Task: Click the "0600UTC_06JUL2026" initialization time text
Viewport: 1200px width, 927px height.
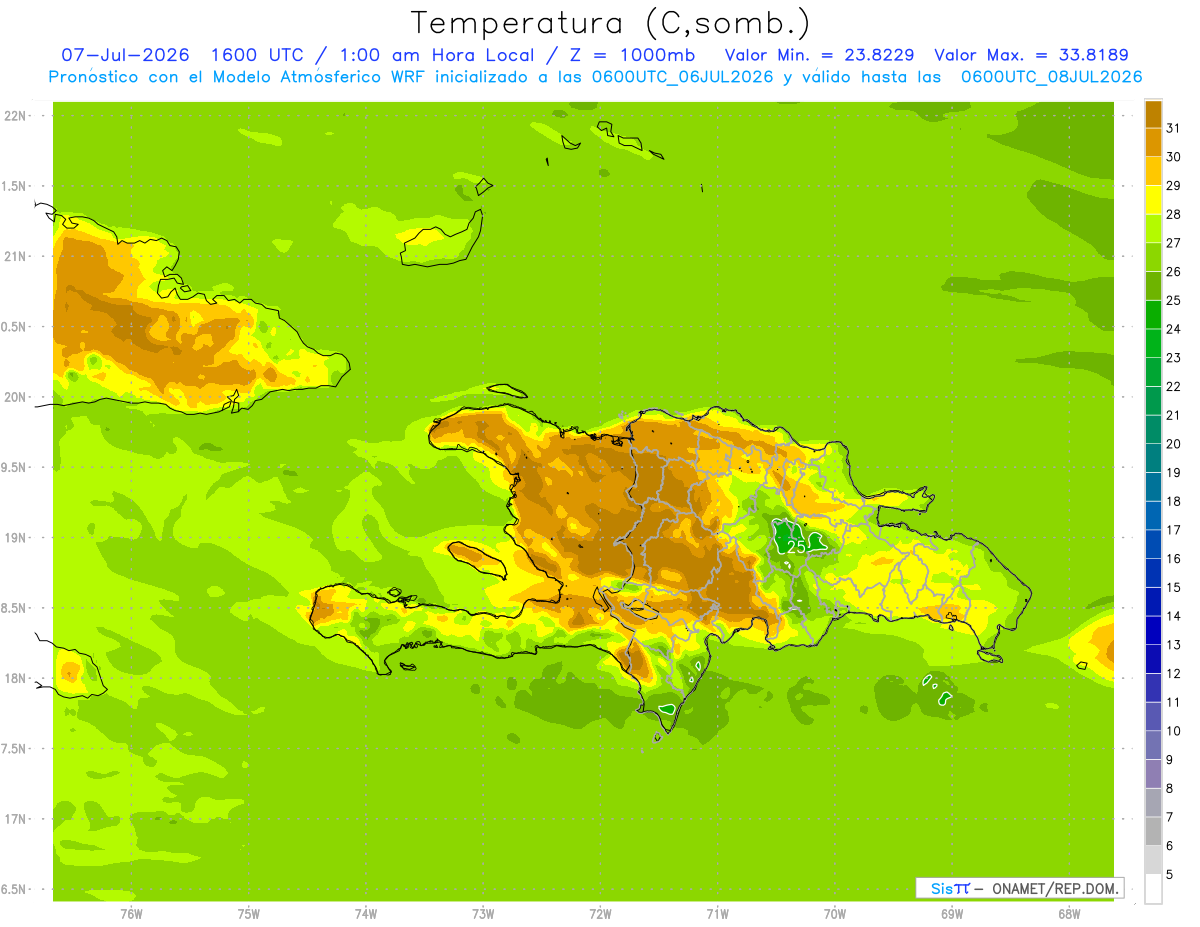Action: tap(682, 77)
